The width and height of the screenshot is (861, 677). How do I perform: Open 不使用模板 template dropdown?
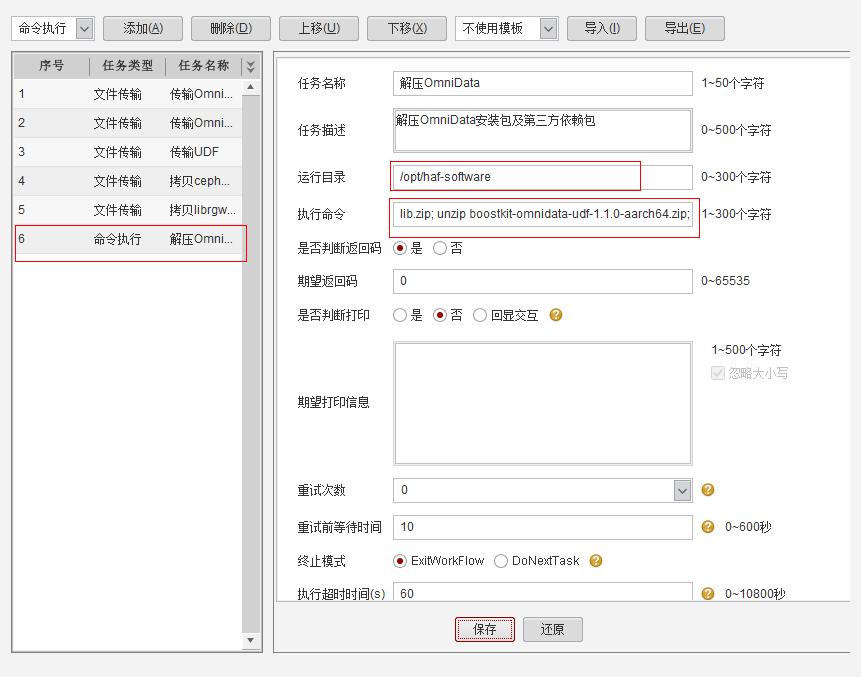tap(548, 29)
